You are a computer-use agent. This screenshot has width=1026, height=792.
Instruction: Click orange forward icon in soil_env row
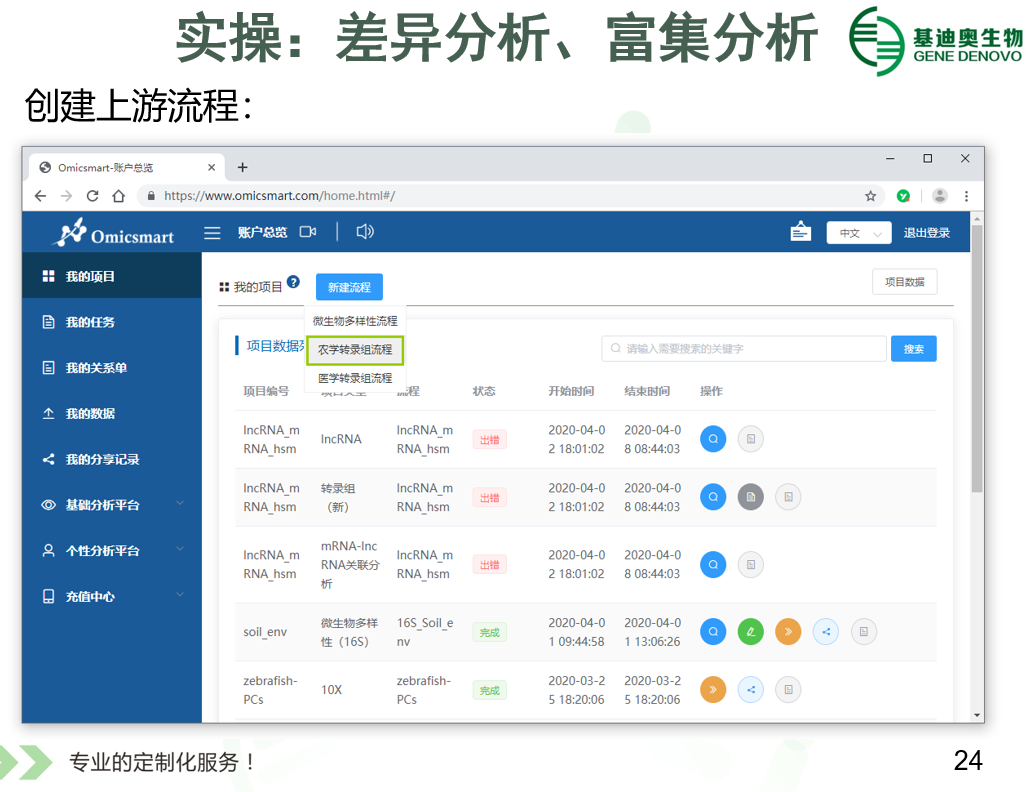pos(788,632)
